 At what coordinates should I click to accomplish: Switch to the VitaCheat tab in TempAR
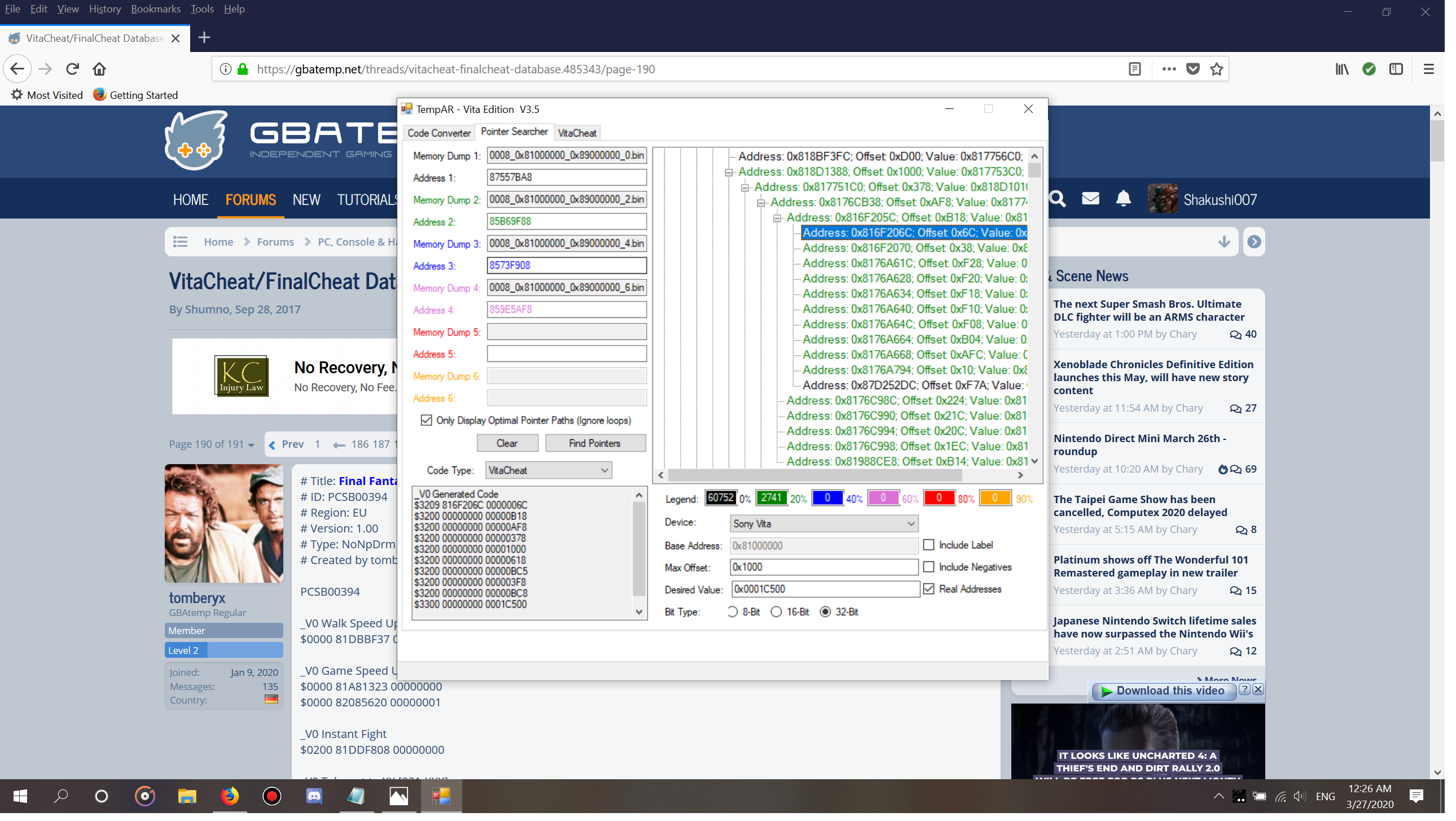pyautogui.click(x=577, y=133)
